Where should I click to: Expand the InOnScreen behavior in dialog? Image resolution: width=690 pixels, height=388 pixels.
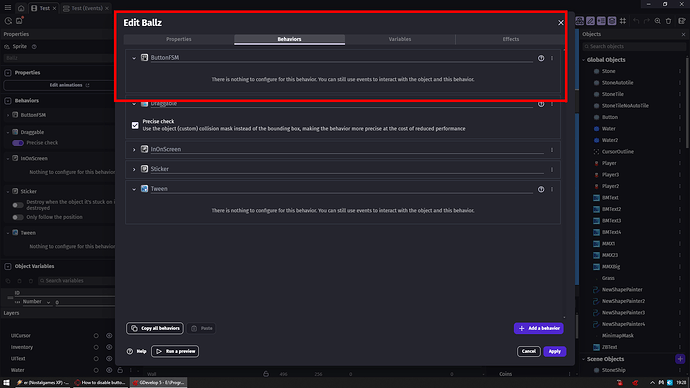(134, 150)
